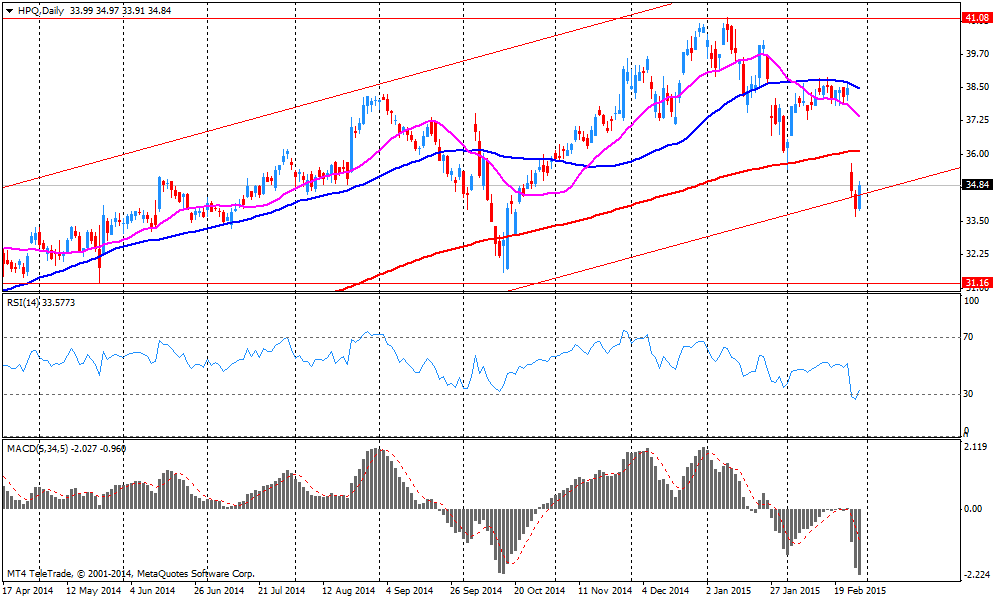Select the red 41.08 price label
The width and height of the screenshot is (1000, 599).
click(976, 18)
